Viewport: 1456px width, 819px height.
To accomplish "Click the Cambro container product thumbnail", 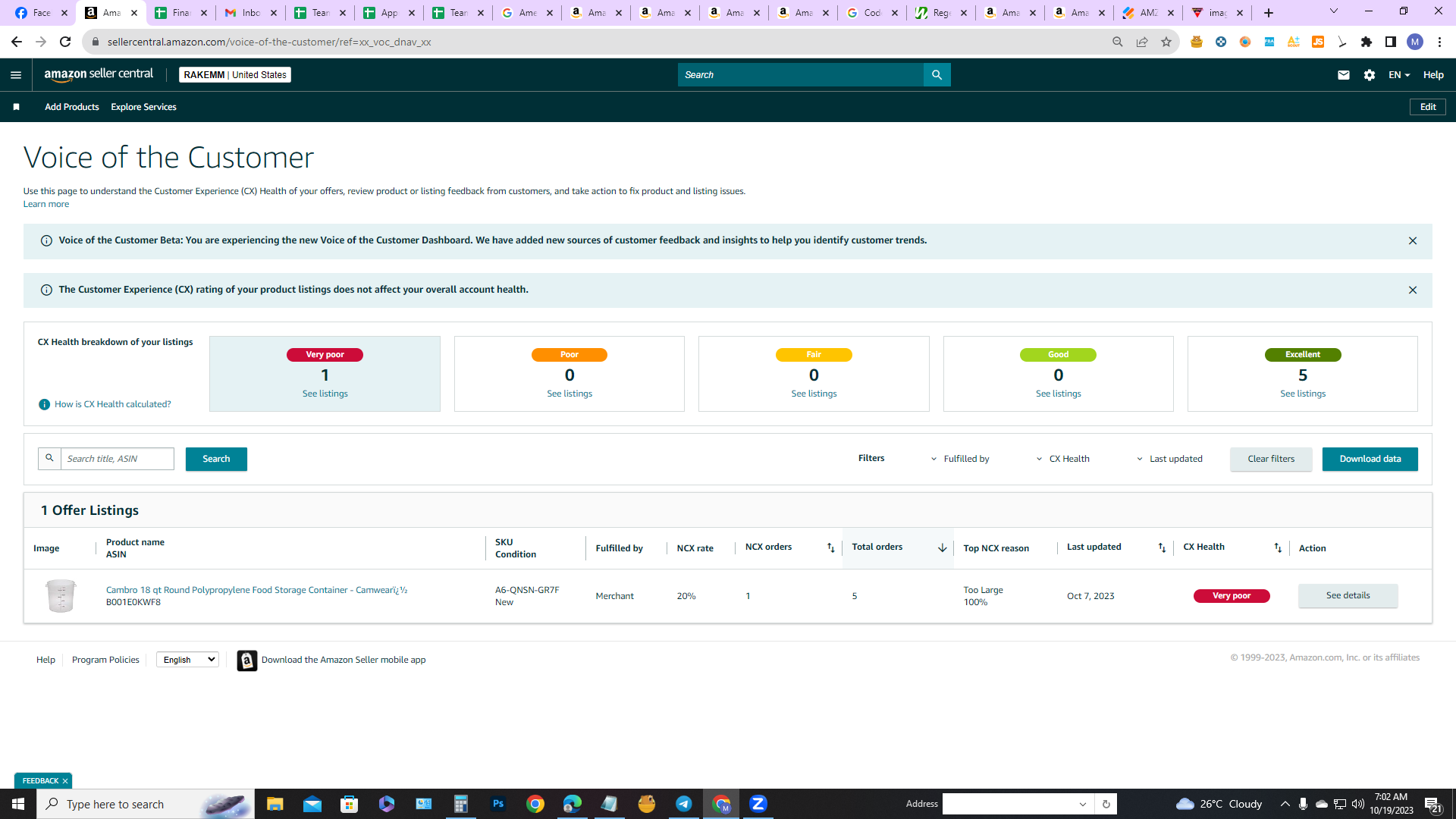I will click(x=61, y=596).
